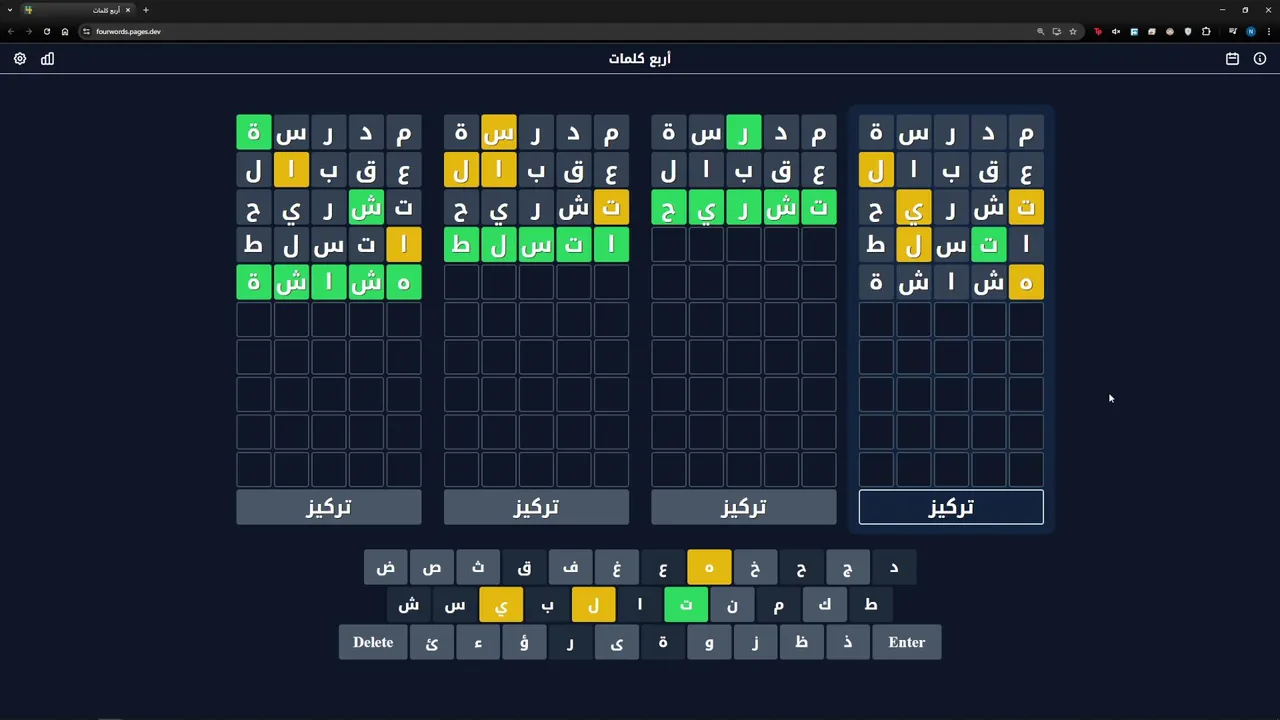Open the statistics bar chart
The image size is (1280, 720).
pos(47,59)
